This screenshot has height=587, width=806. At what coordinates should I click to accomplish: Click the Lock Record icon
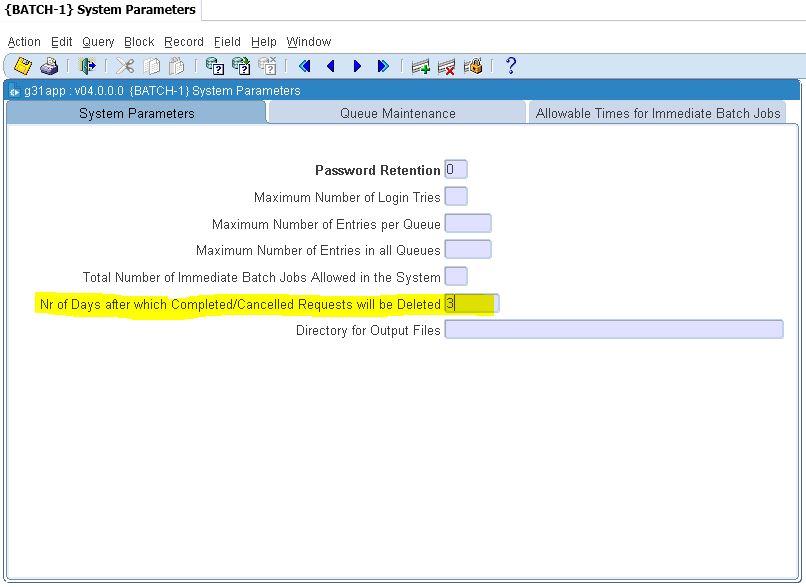coord(474,66)
